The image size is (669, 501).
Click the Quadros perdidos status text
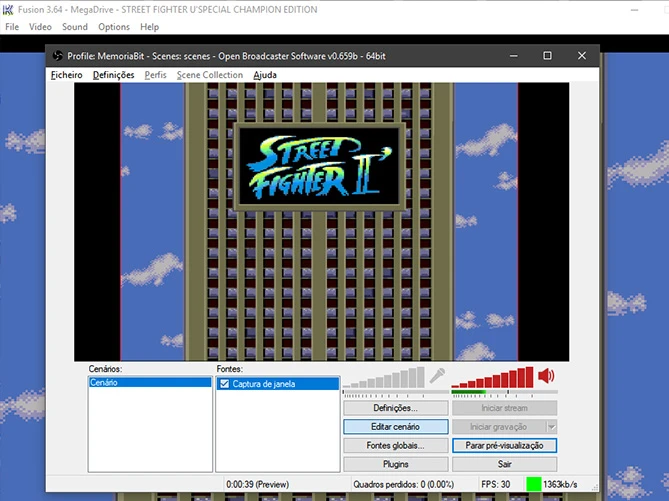pos(404,484)
